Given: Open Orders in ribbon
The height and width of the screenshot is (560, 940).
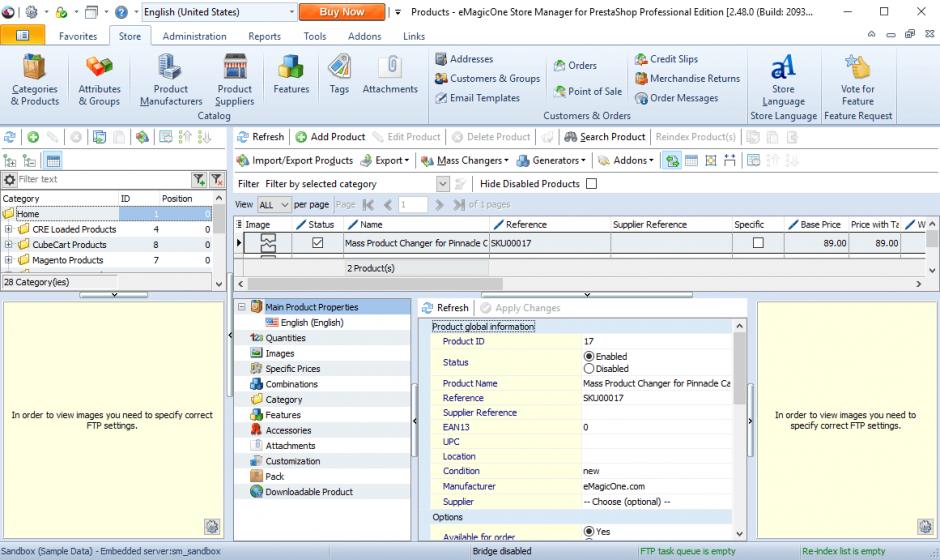Looking at the screenshot, I should tap(575, 65).
